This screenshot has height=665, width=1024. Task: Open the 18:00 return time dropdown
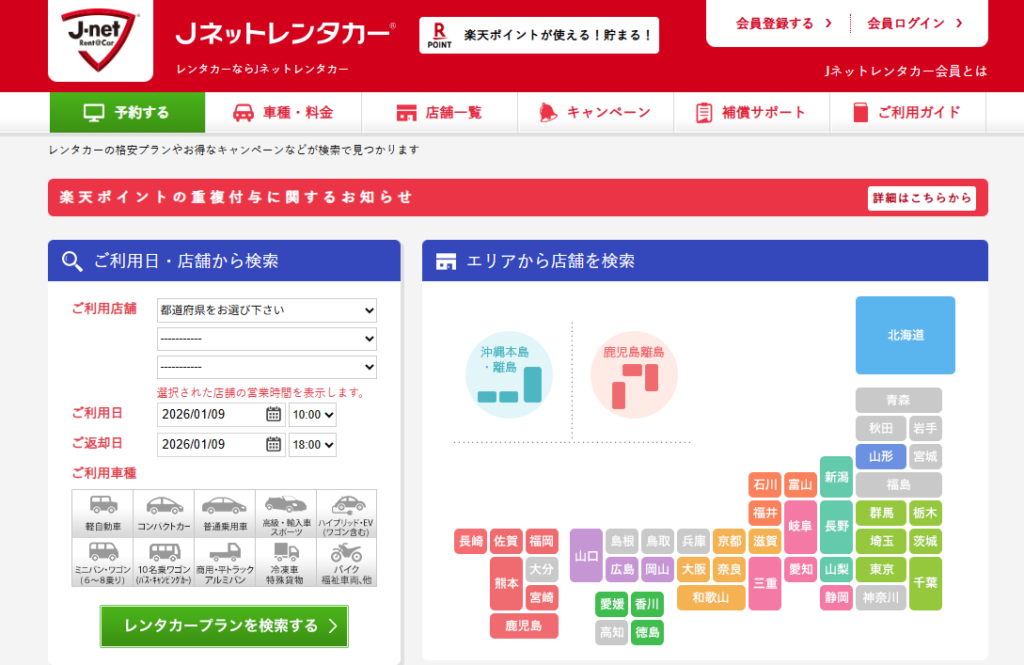click(x=312, y=445)
